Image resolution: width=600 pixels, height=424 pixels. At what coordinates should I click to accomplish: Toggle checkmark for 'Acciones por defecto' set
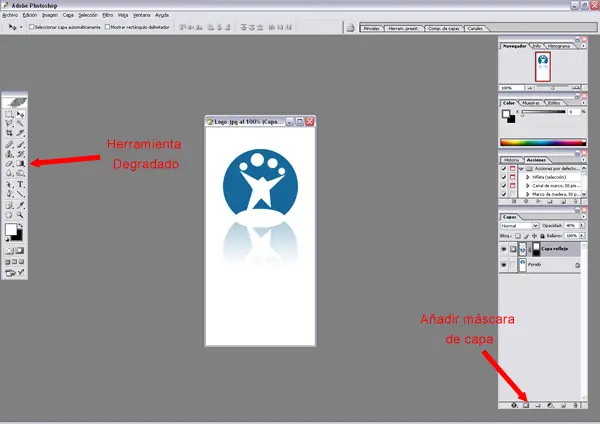click(x=504, y=168)
